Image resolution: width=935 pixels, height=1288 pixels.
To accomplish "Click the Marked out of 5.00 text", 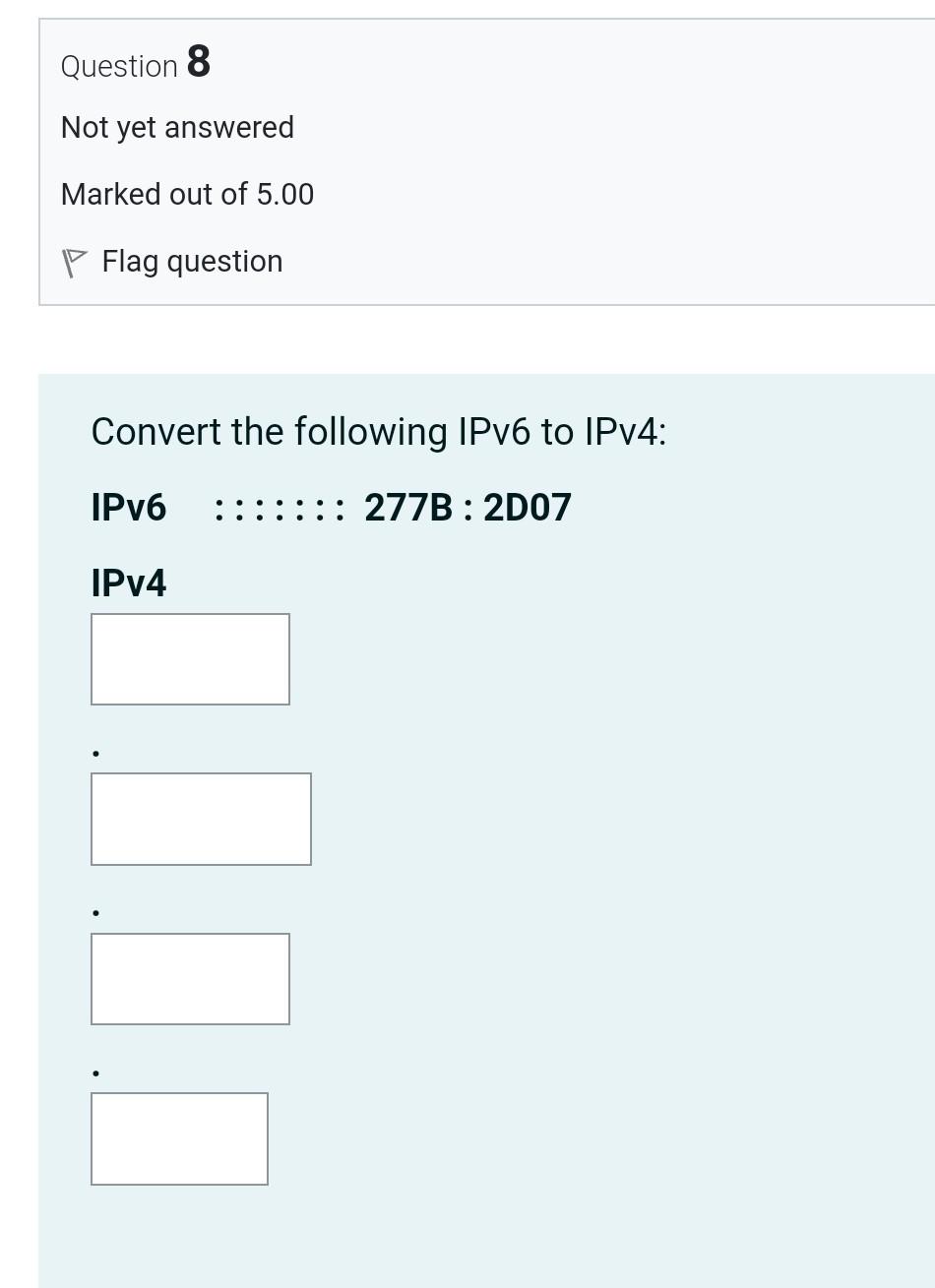I will coord(187,194).
